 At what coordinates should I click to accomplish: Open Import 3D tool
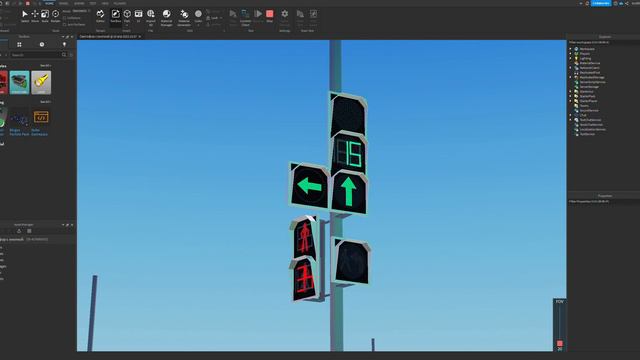pyautogui.click(x=151, y=14)
